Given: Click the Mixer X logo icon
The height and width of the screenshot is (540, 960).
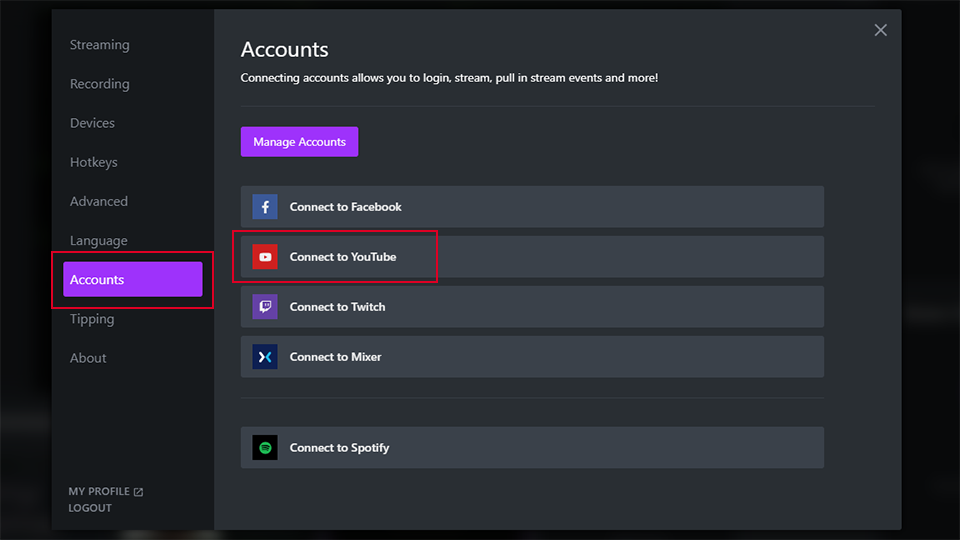Looking at the screenshot, I should (x=264, y=357).
